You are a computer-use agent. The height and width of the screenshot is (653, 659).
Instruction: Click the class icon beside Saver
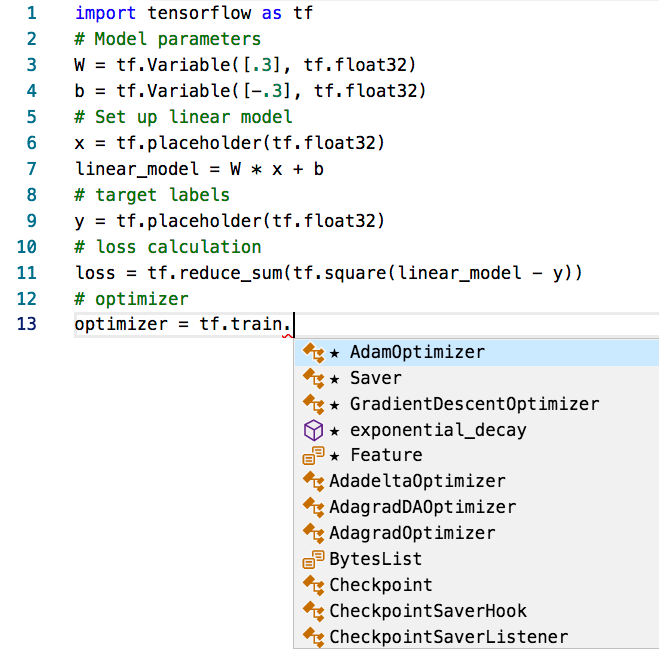(x=314, y=379)
